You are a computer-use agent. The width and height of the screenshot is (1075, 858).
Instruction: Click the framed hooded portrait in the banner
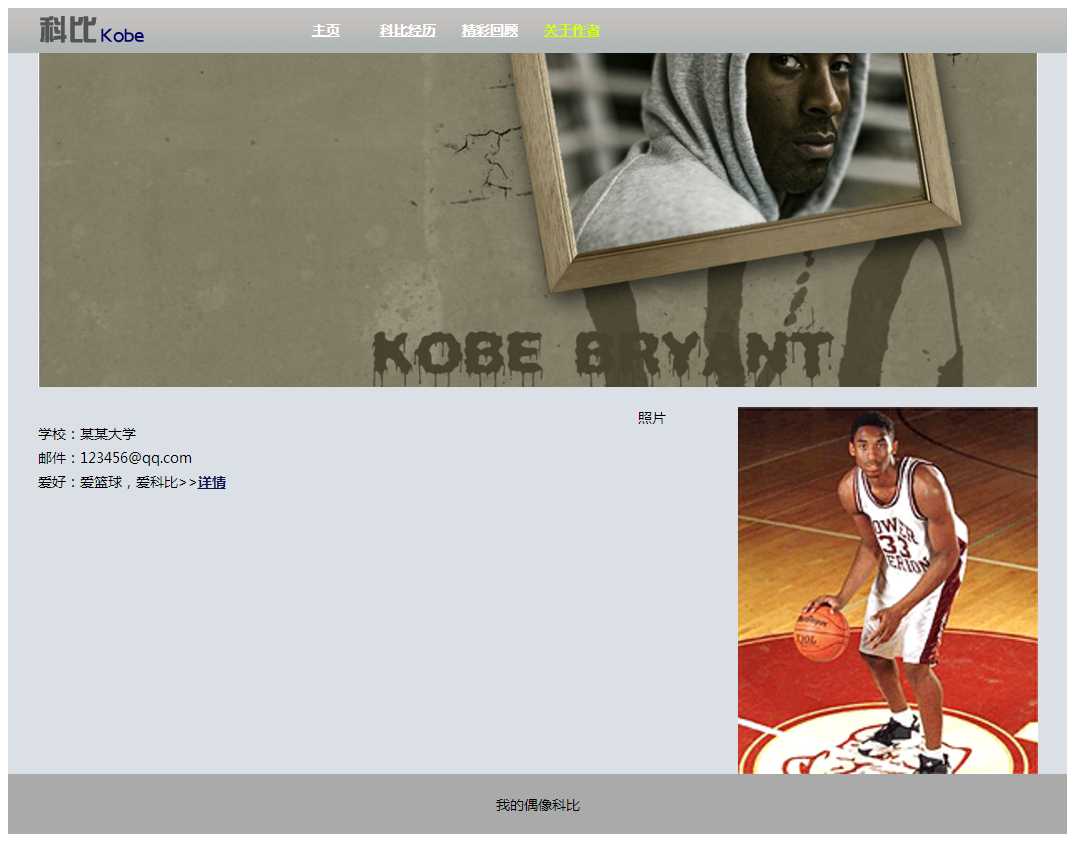click(740, 150)
